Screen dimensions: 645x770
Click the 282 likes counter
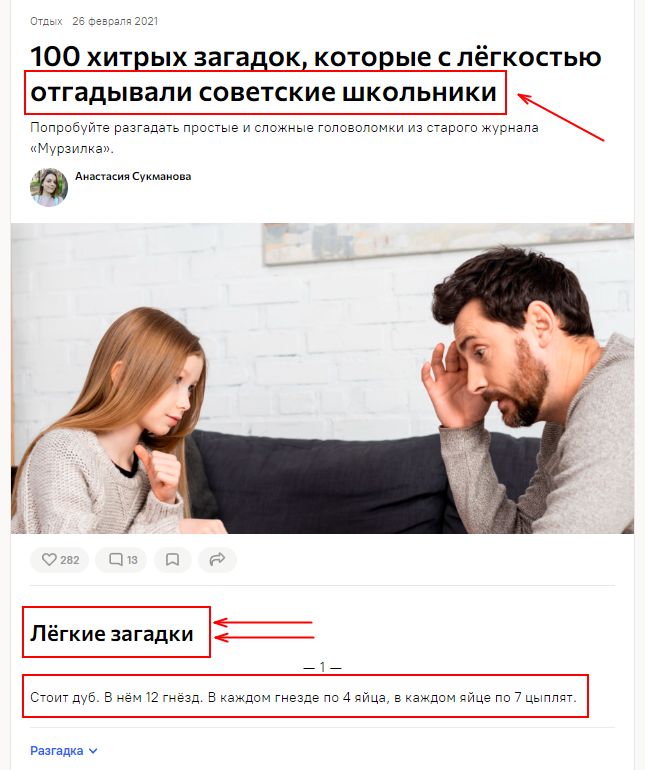70,560
